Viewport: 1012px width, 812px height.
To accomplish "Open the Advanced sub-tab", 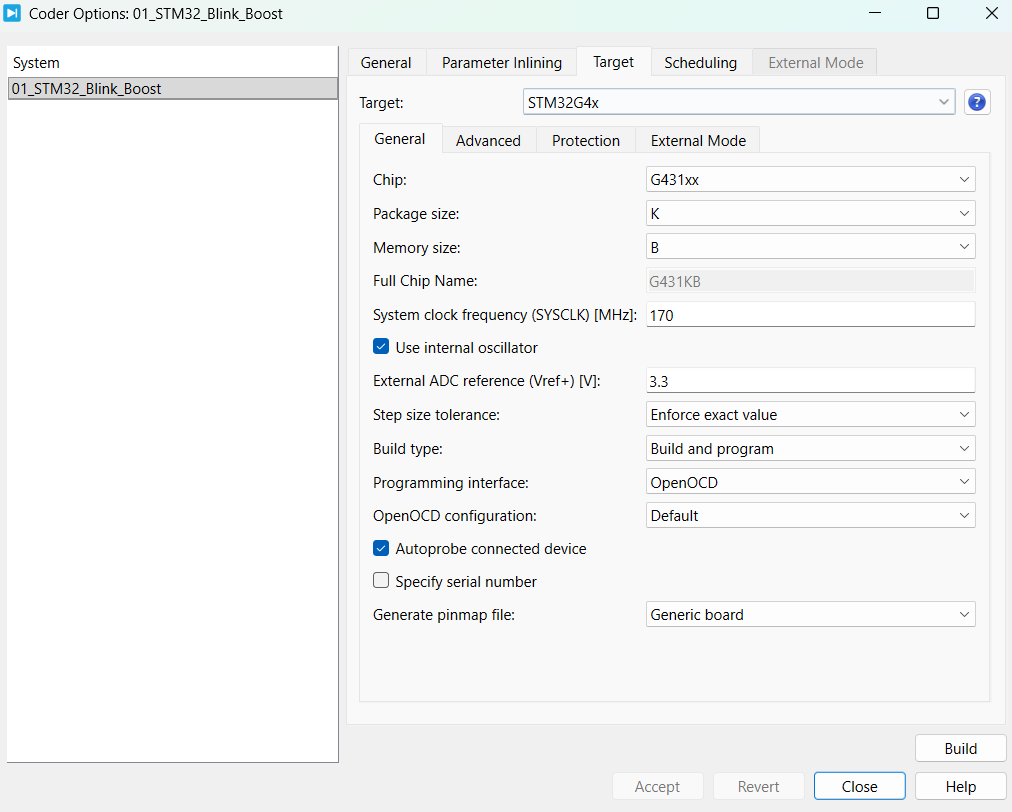I will click(x=488, y=141).
